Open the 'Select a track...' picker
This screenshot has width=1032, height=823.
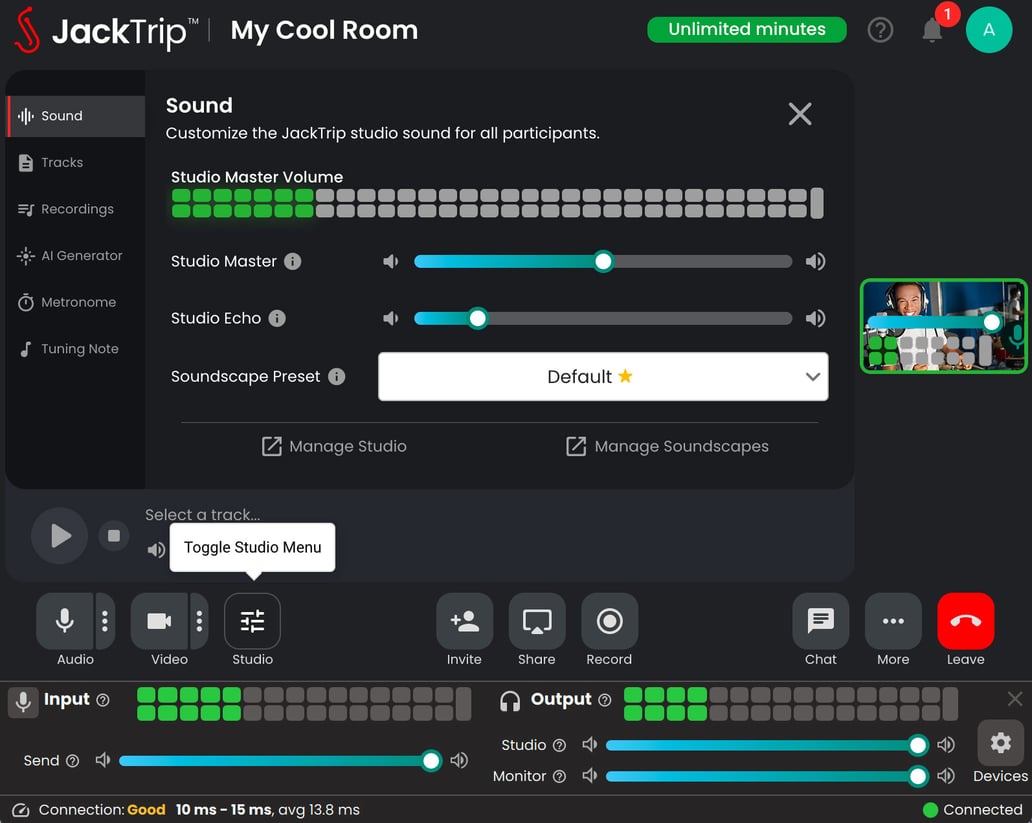pyautogui.click(x=203, y=514)
